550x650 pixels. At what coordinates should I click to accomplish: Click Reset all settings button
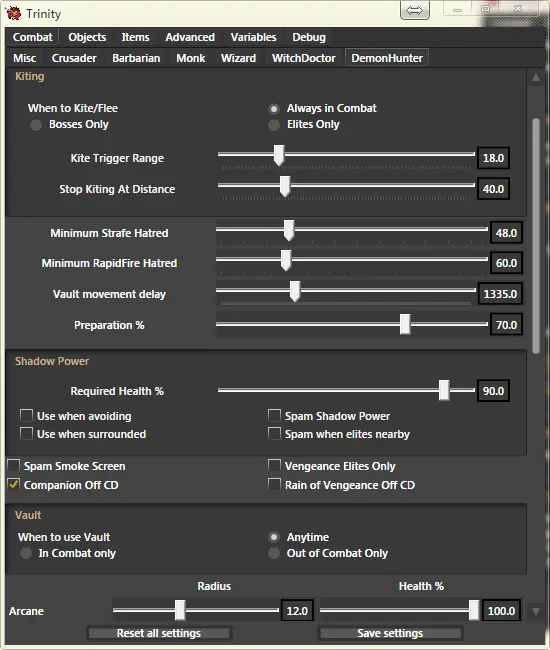[159, 633]
